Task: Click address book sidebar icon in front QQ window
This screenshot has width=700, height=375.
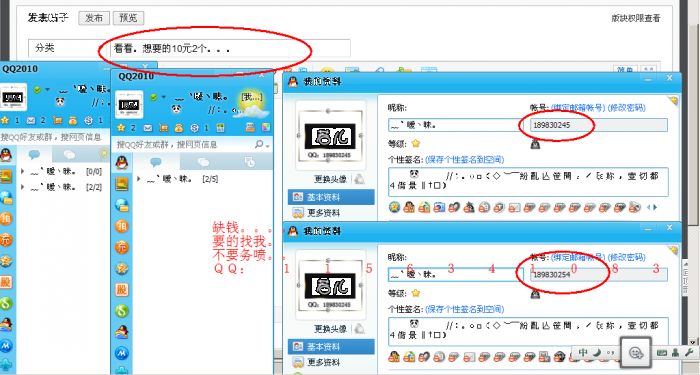Action: (x=121, y=183)
